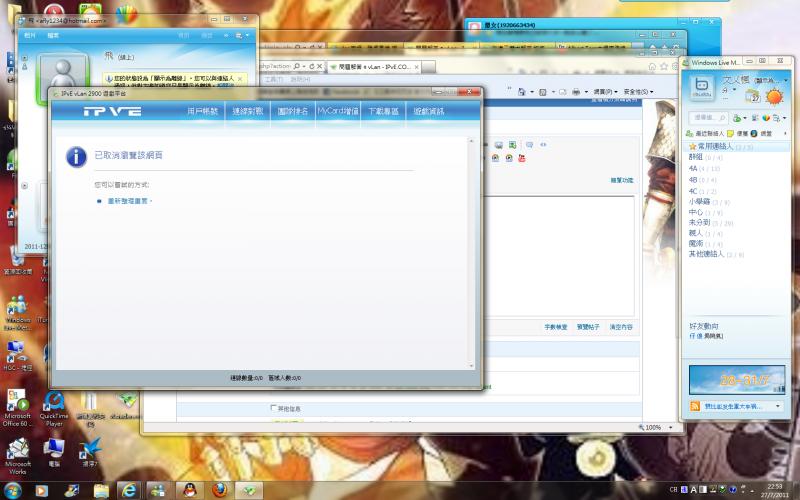Open the 安全性(S) menu in IE
800x500 pixels.
(638, 92)
